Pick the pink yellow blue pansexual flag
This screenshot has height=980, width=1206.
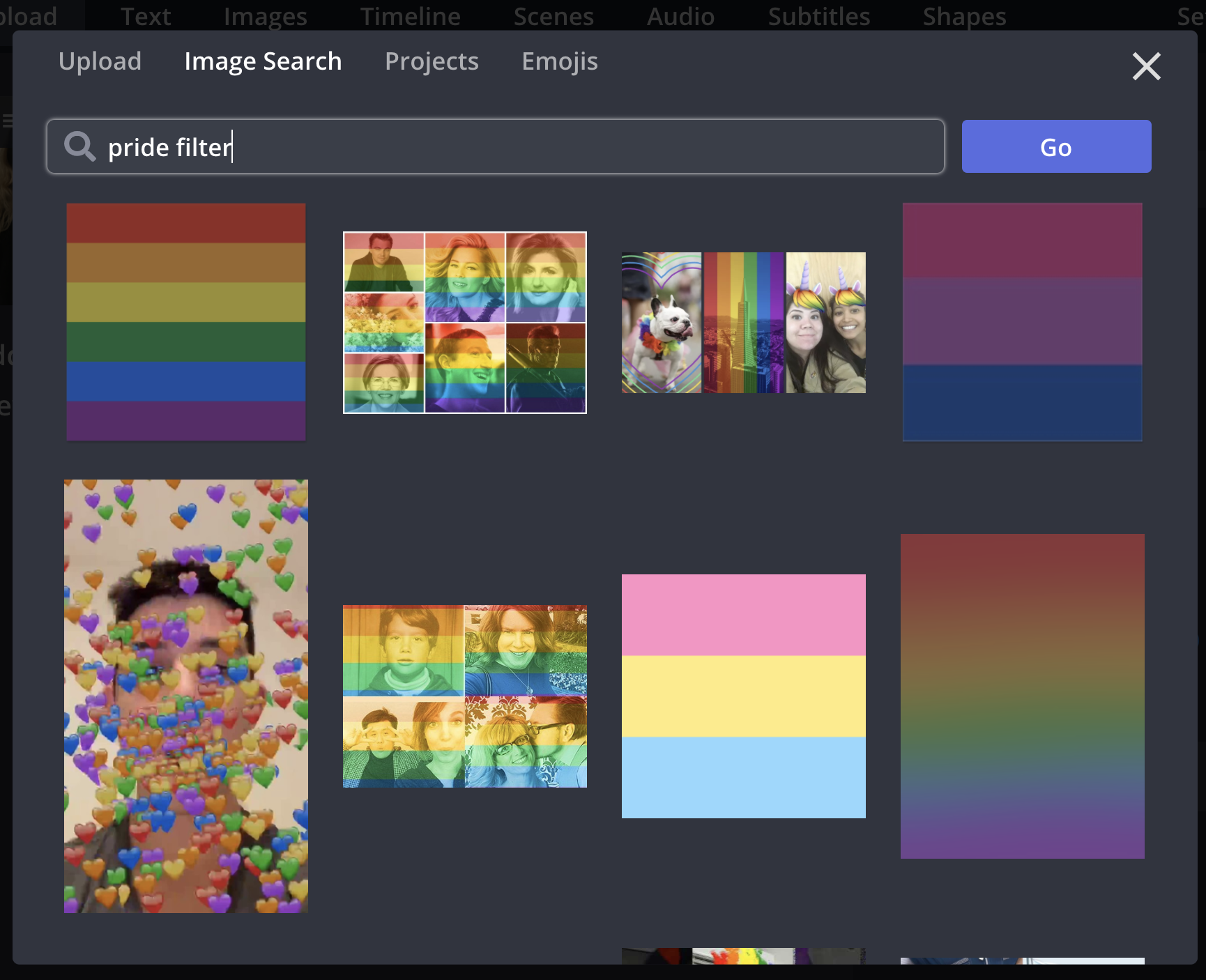point(744,696)
